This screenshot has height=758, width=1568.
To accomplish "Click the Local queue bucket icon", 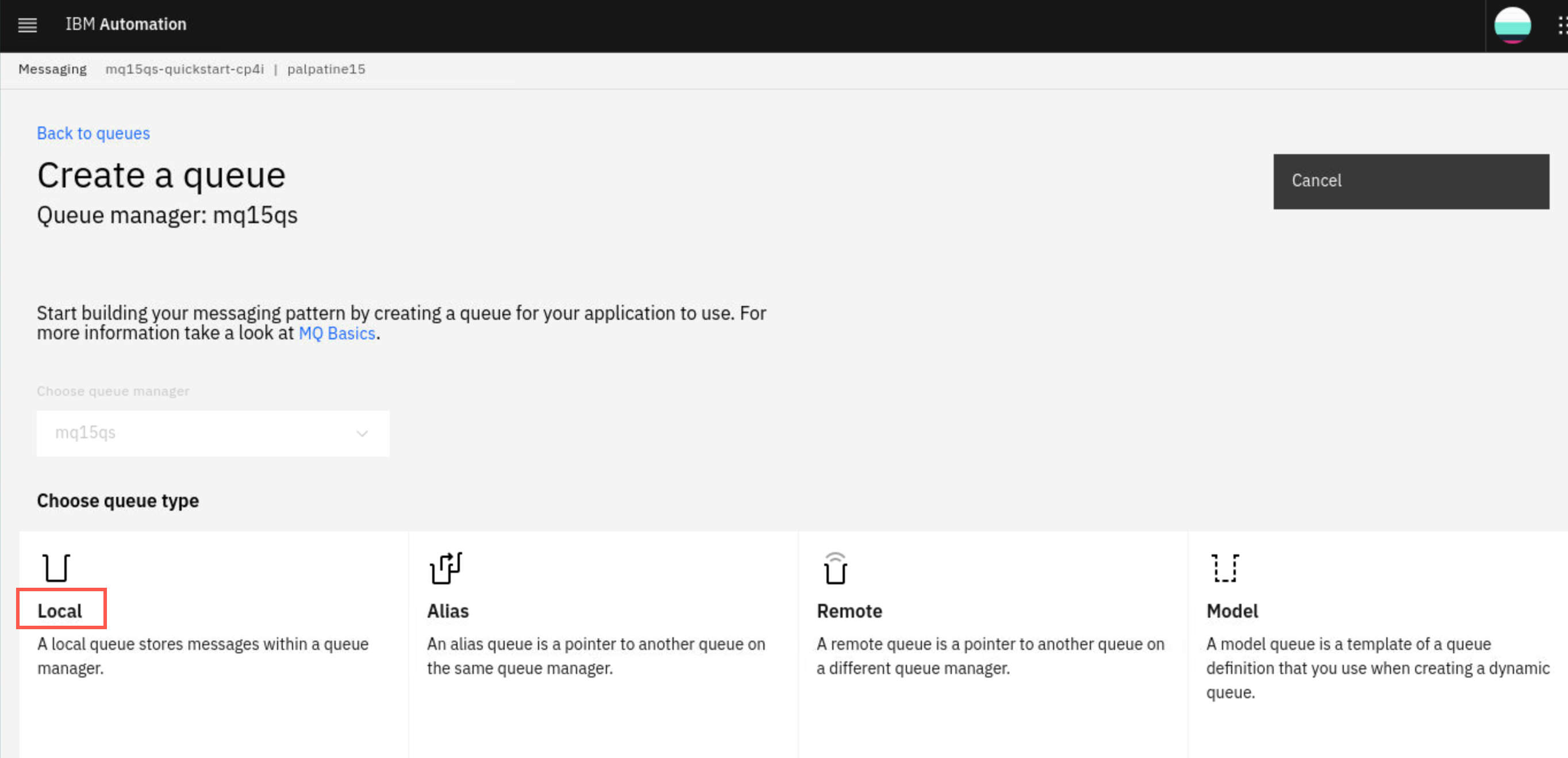I will point(56,568).
